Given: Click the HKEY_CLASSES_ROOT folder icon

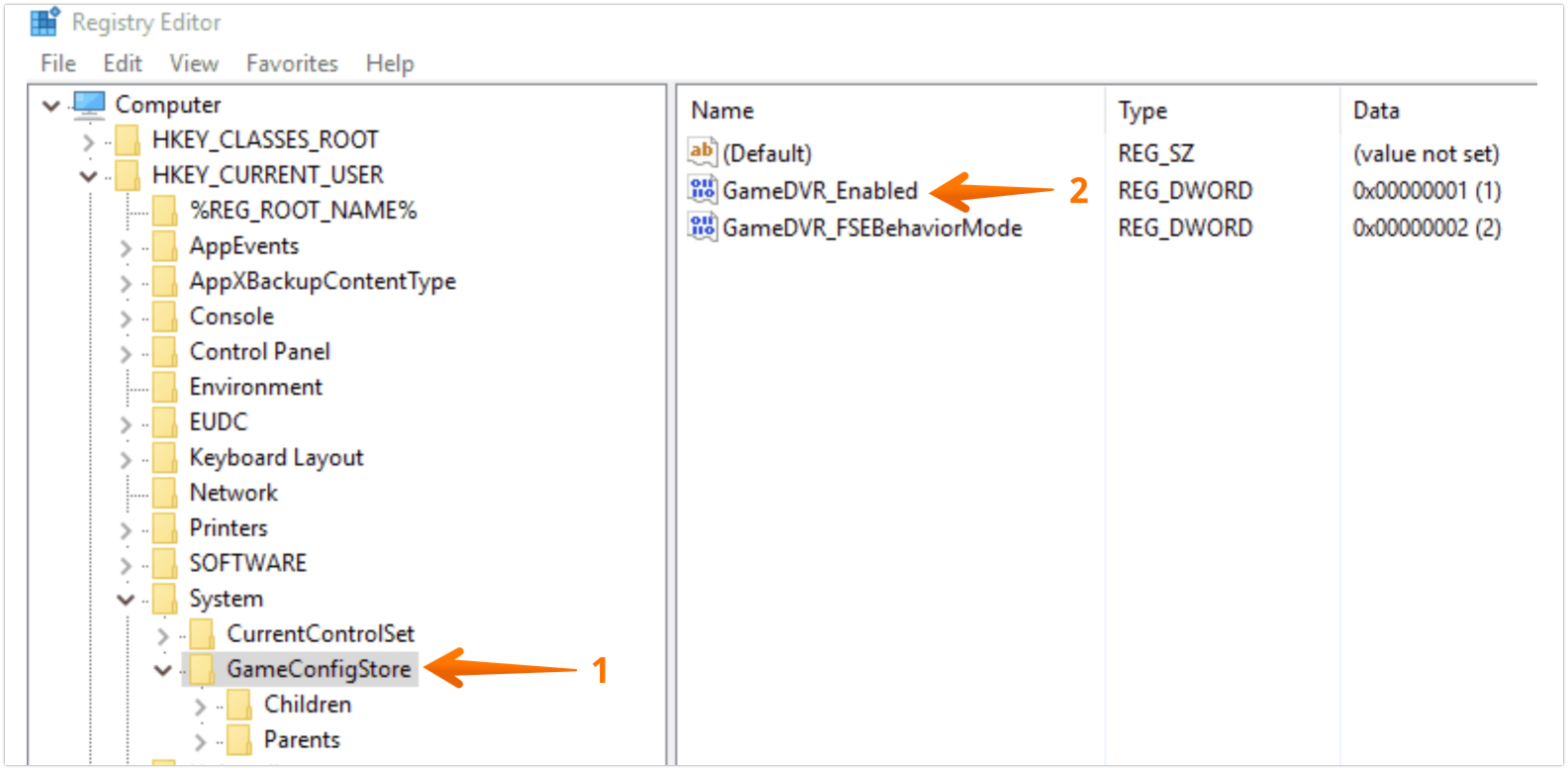Looking at the screenshot, I should pos(128,140).
